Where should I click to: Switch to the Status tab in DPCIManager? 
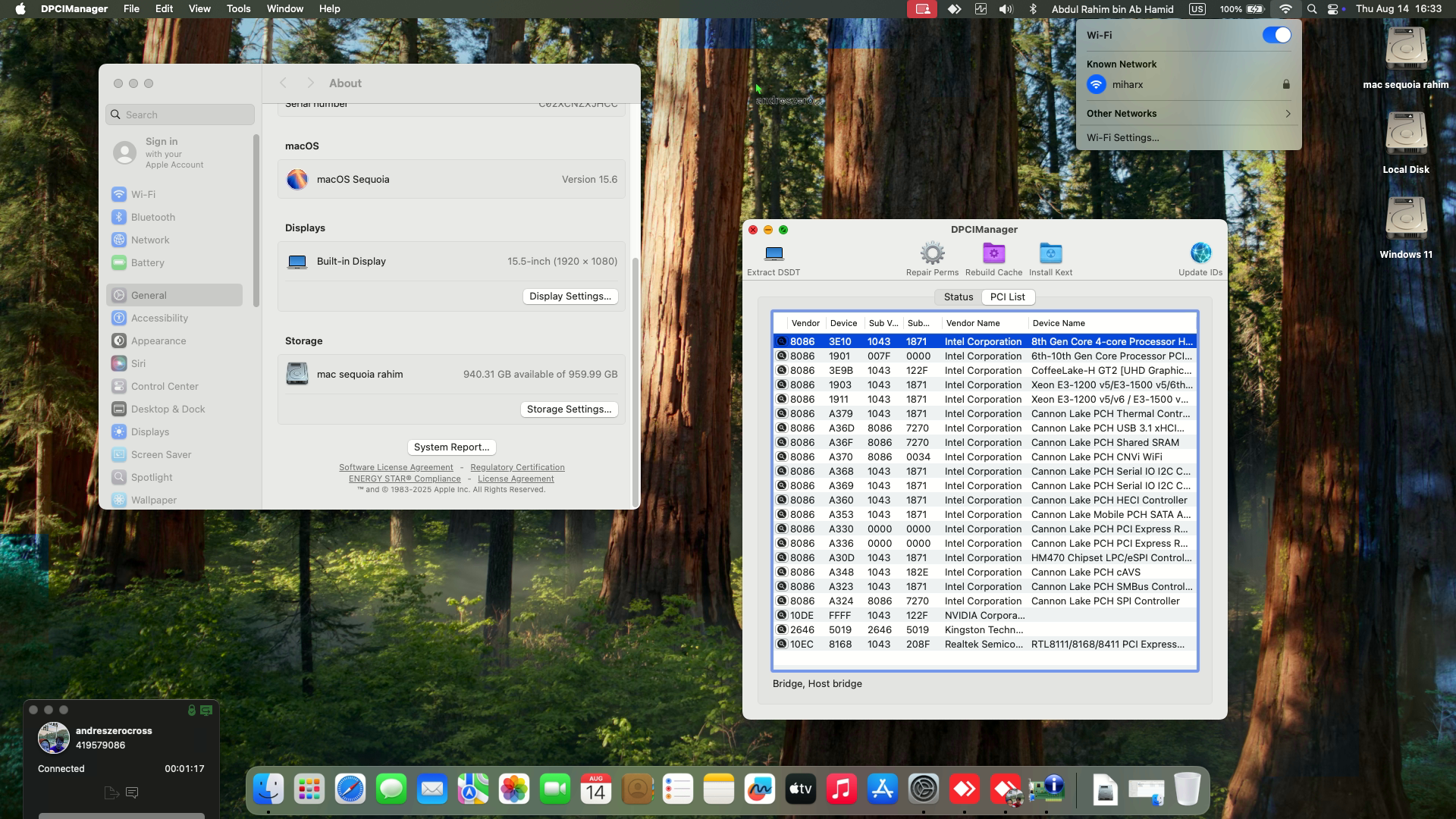[x=959, y=297]
